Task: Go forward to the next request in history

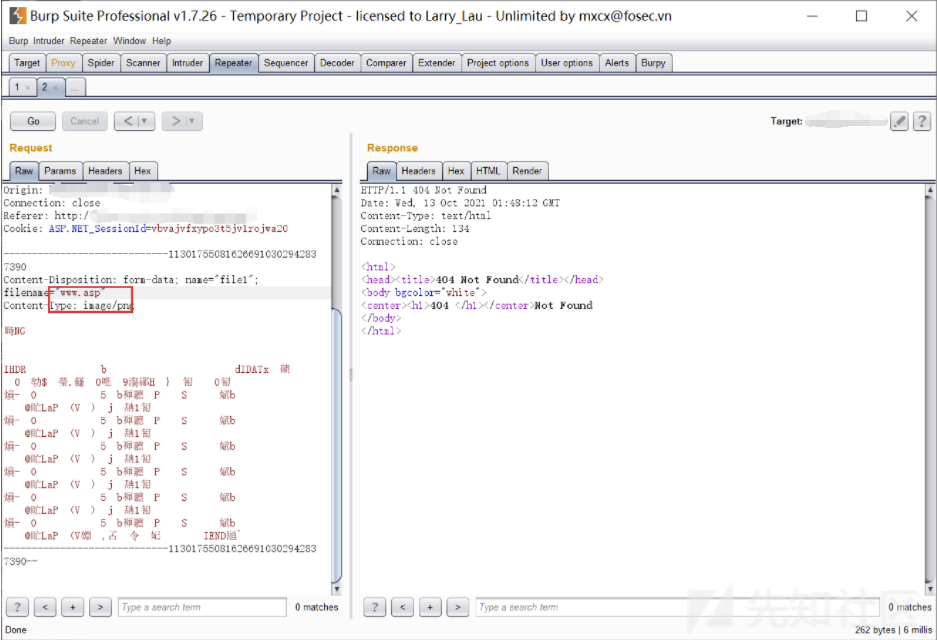Action: 176,121
